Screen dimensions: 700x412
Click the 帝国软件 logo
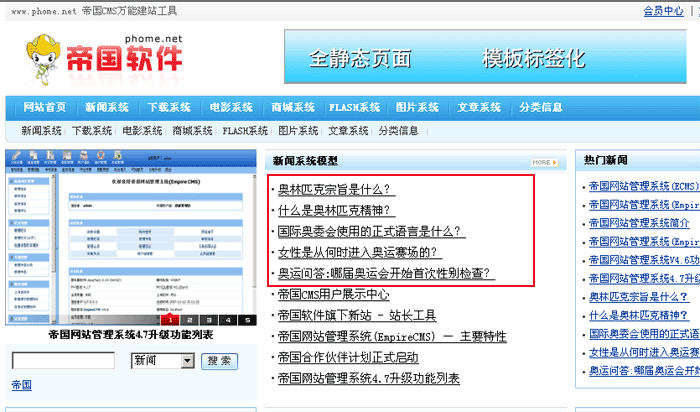pos(104,58)
